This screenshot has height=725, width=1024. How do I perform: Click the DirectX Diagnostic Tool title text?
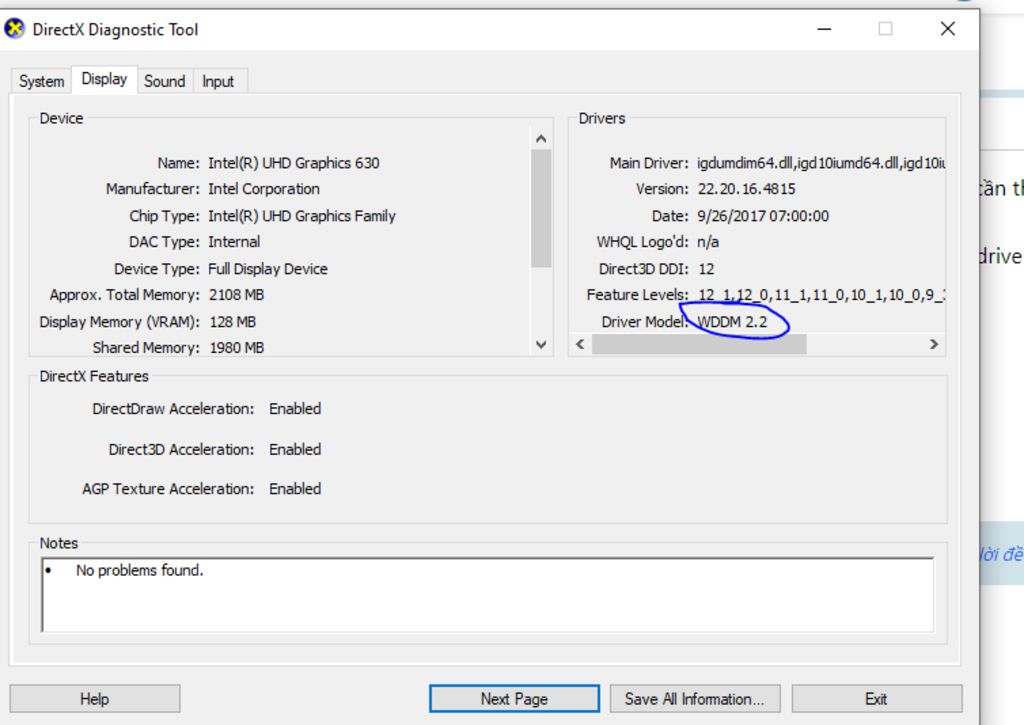[x=116, y=29]
